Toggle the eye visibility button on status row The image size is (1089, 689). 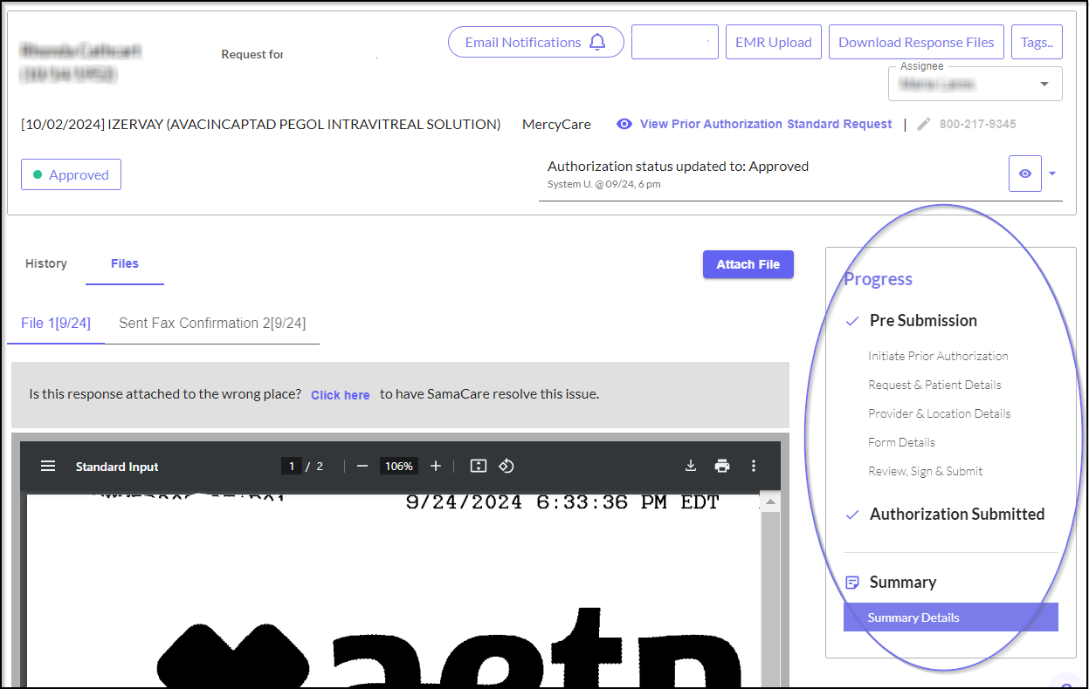[1024, 174]
